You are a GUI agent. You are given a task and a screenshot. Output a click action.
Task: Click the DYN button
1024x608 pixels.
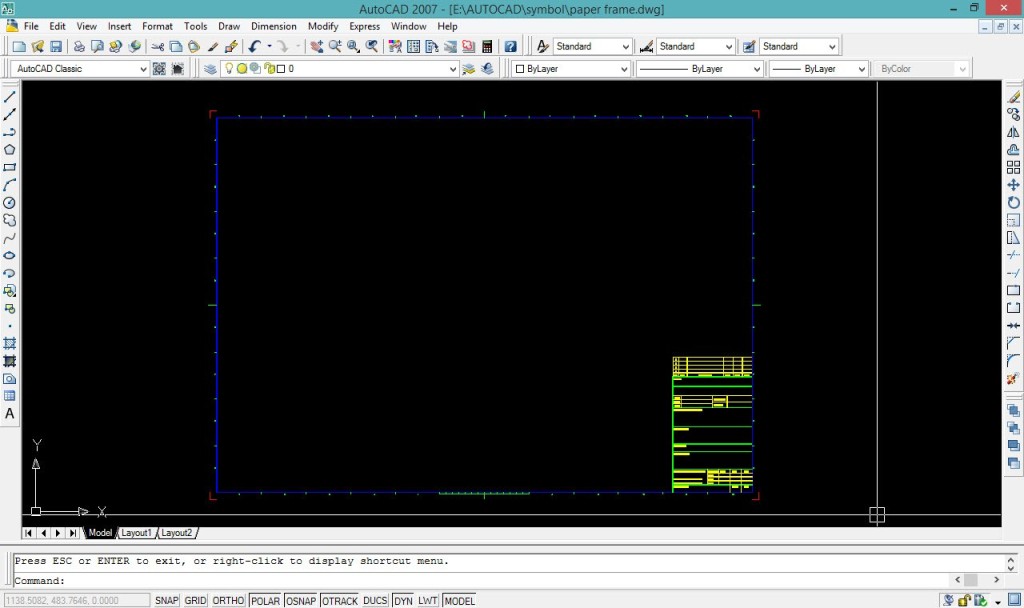pyautogui.click(x=406, y=600)
